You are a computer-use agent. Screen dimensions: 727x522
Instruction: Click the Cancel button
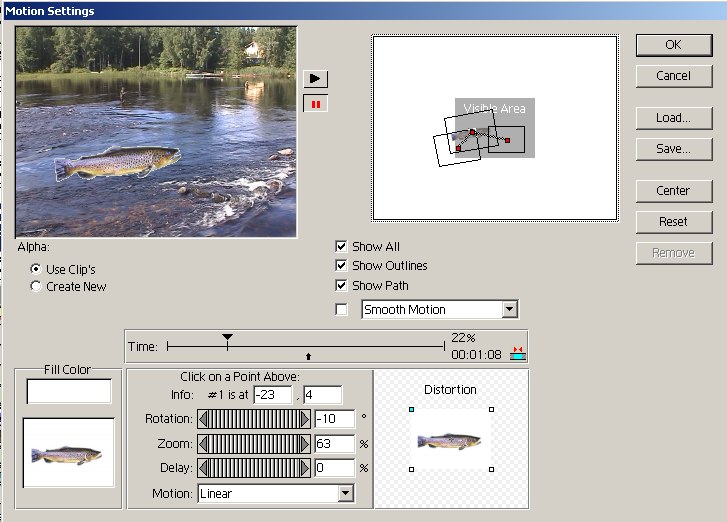coord(674,76)
